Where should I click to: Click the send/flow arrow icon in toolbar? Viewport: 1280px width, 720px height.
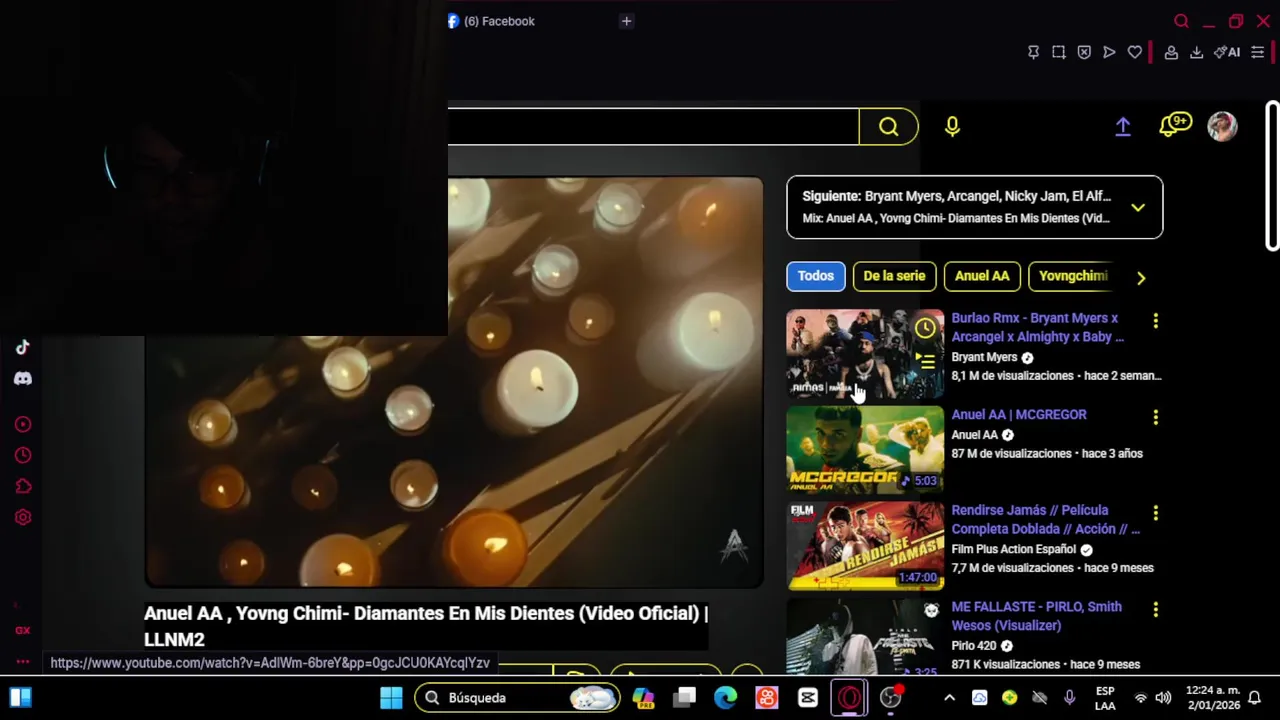(1109, 52)
